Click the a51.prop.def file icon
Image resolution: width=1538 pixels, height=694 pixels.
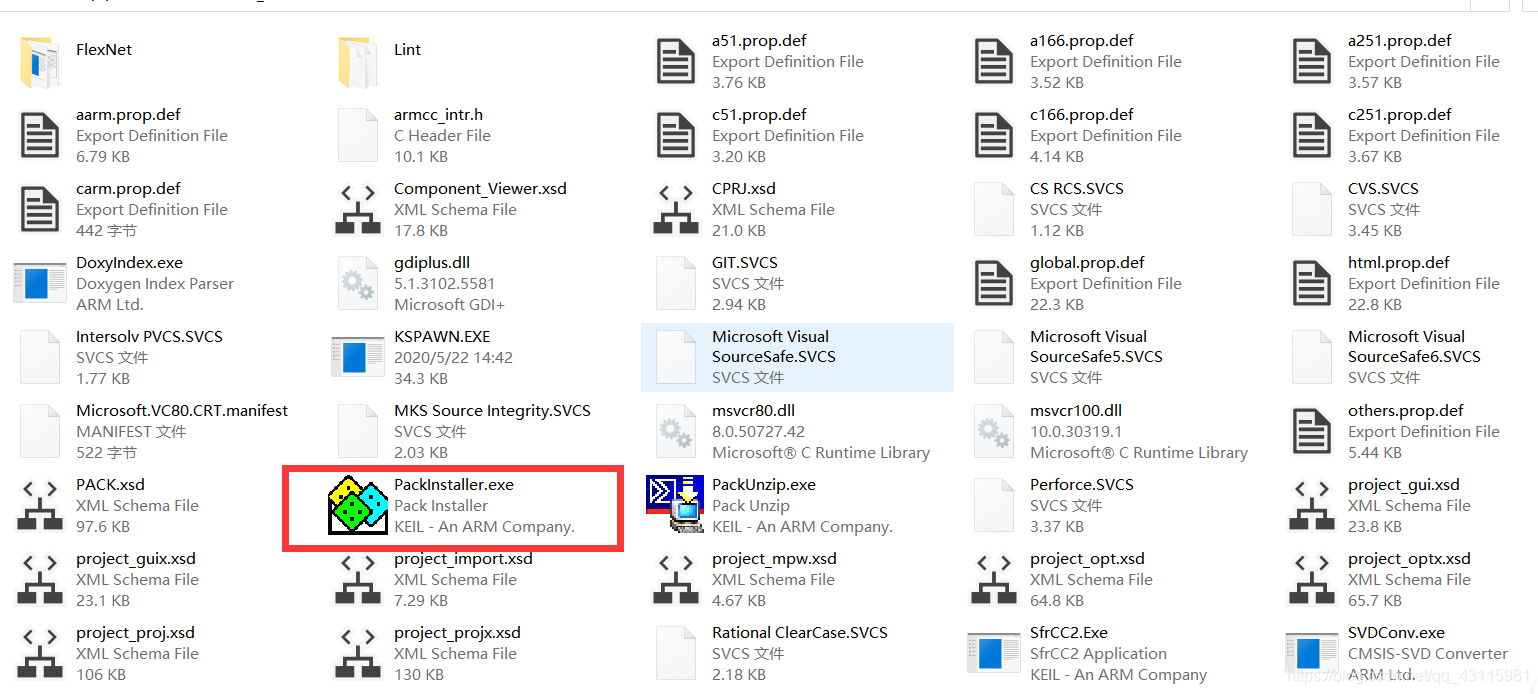676,62
